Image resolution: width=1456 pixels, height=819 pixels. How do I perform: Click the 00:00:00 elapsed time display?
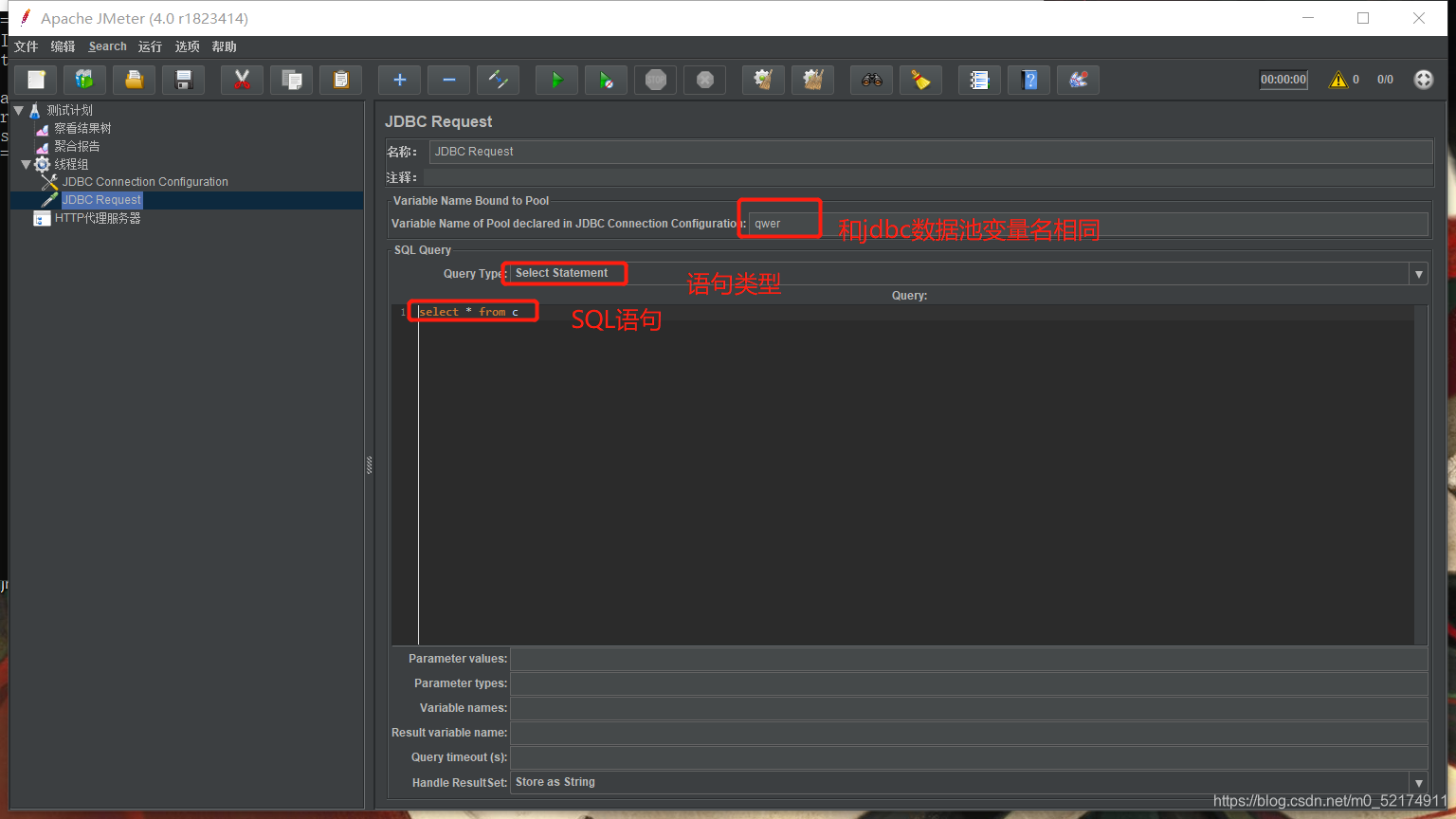coord(1283,80)
